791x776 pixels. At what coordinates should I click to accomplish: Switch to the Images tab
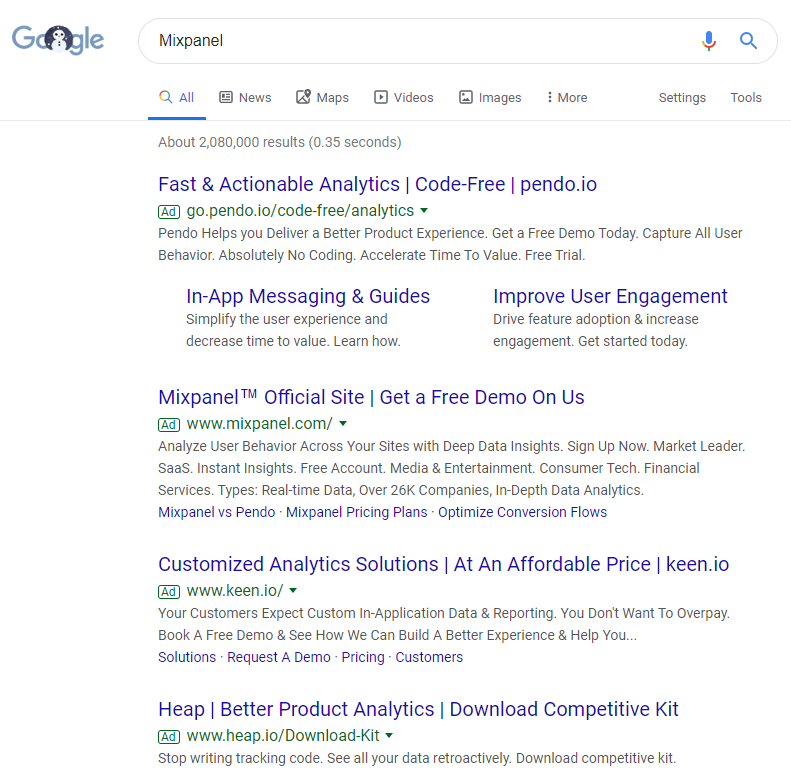pyautogui.click(x=490, y=98)
